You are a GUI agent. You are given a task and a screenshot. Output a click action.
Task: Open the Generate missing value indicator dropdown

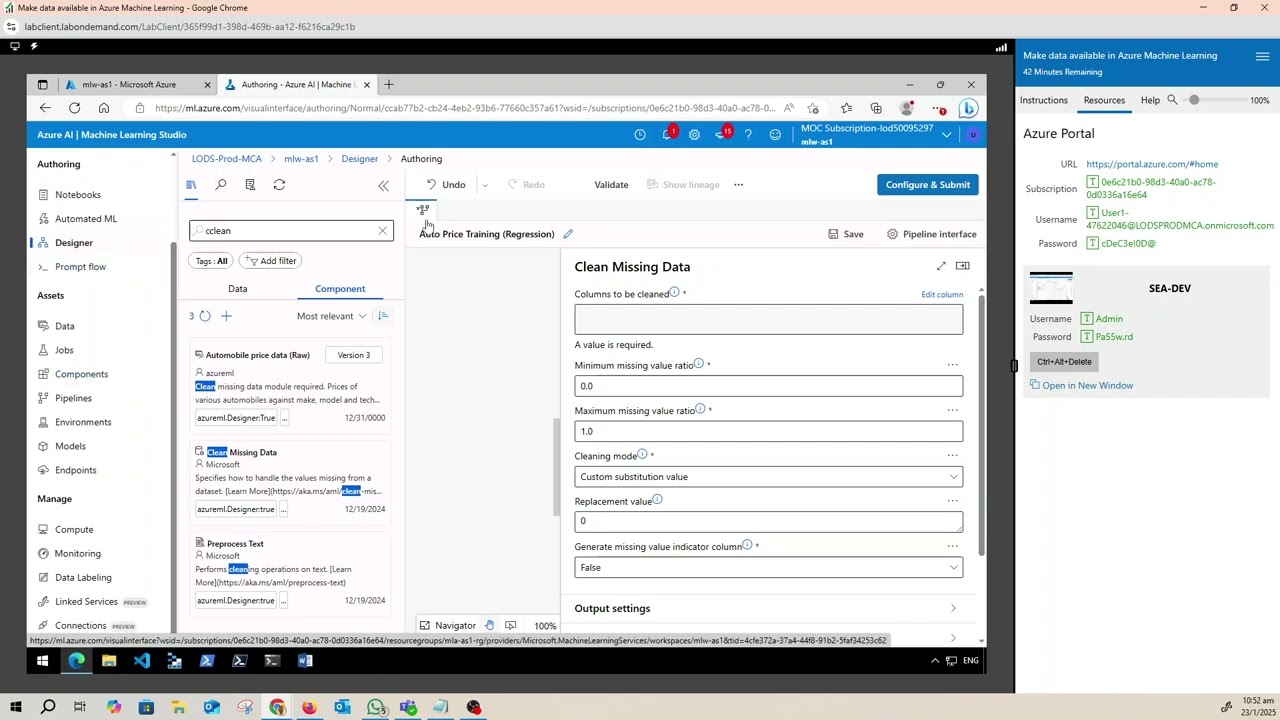tap(768, 568)
